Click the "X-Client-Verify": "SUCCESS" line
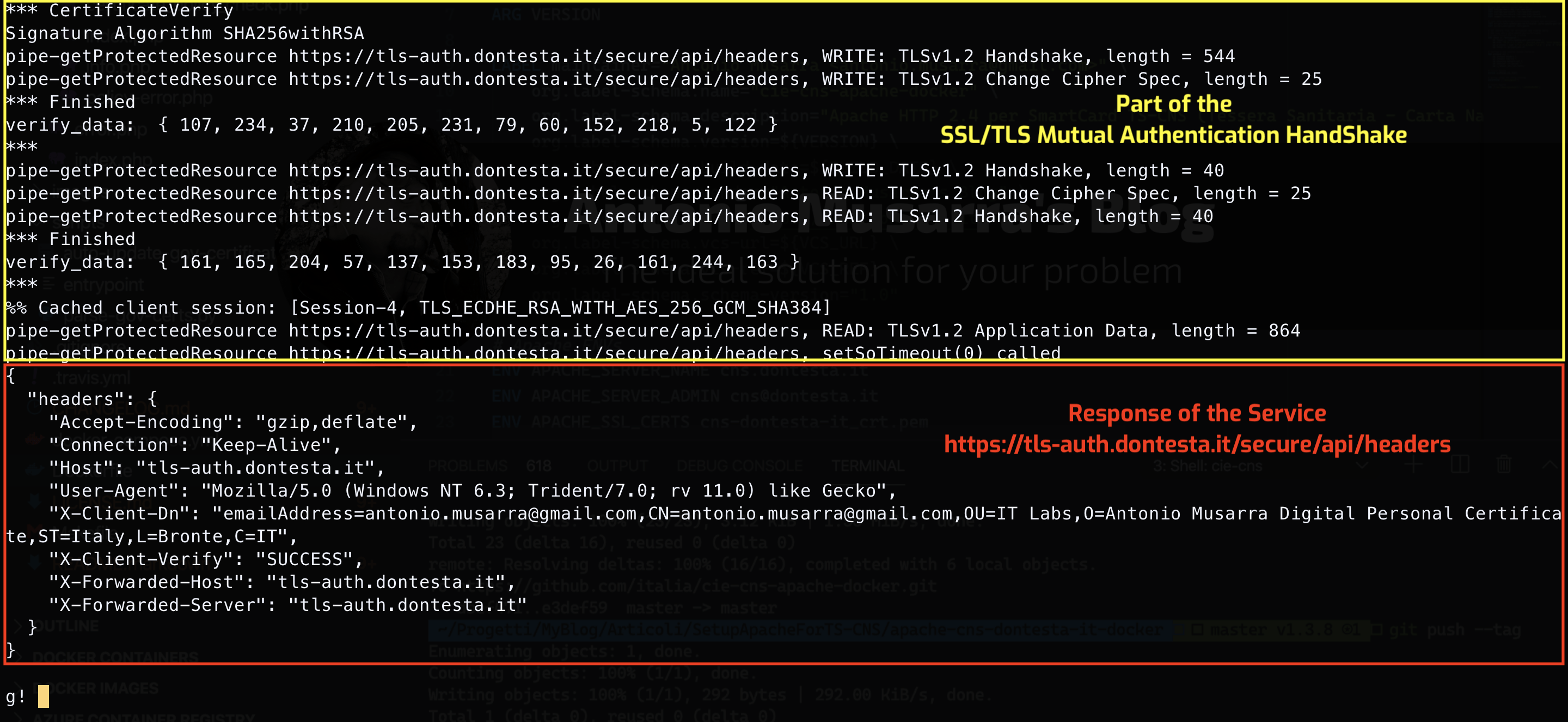 [206, 559]
